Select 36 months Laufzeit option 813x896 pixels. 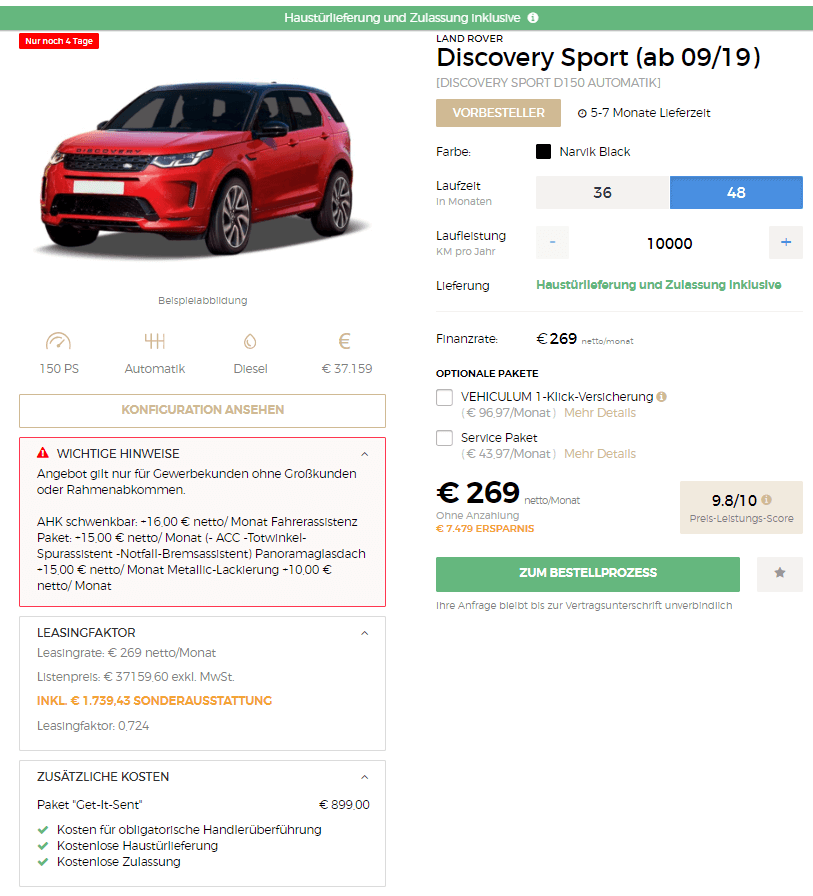603,193
